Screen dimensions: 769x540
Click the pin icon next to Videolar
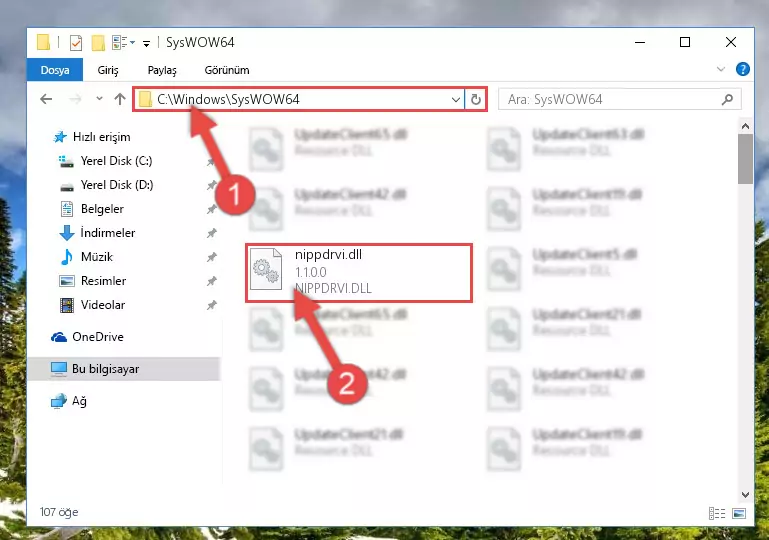click(211, 305)
